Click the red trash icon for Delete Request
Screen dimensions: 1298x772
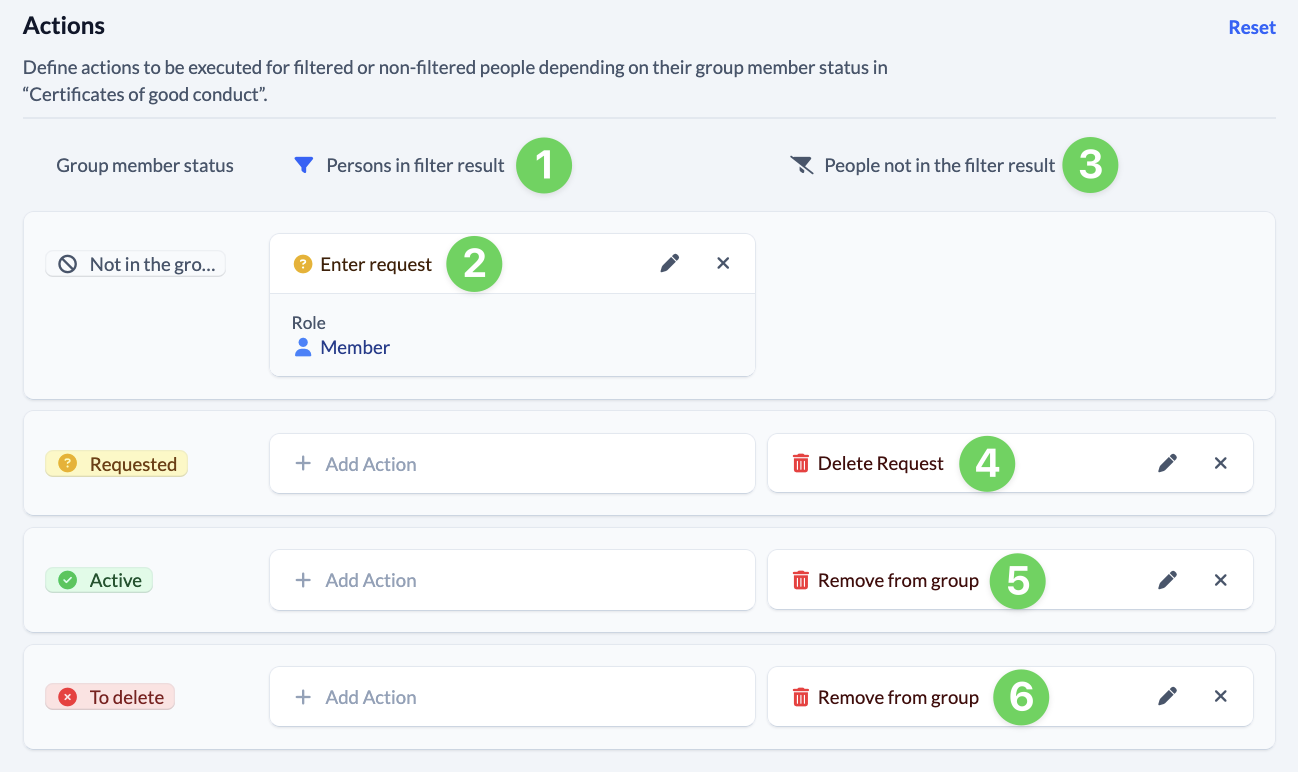(x=800, y=463)
